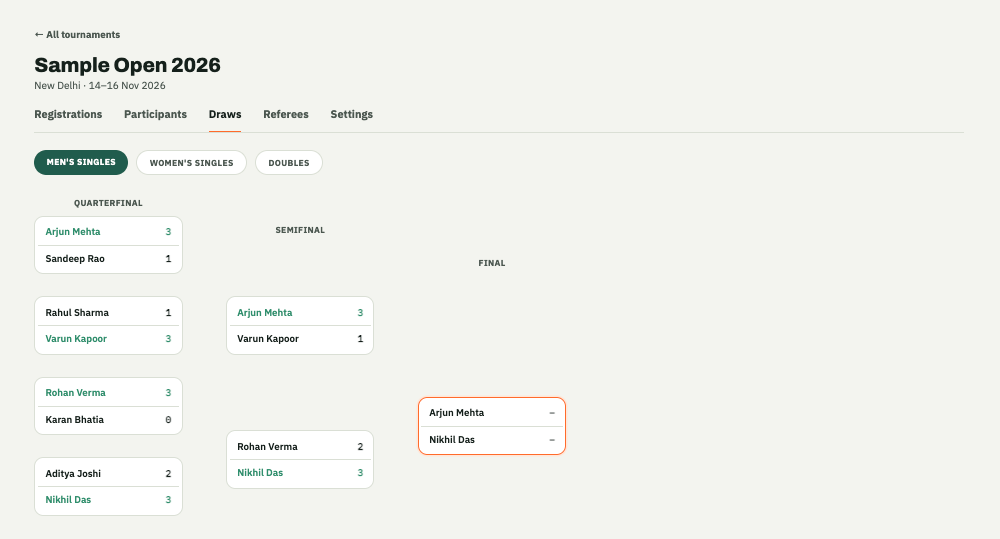Click the Quarterfinal round heading
Viewport: 1000px width, 539px height.
108,203
